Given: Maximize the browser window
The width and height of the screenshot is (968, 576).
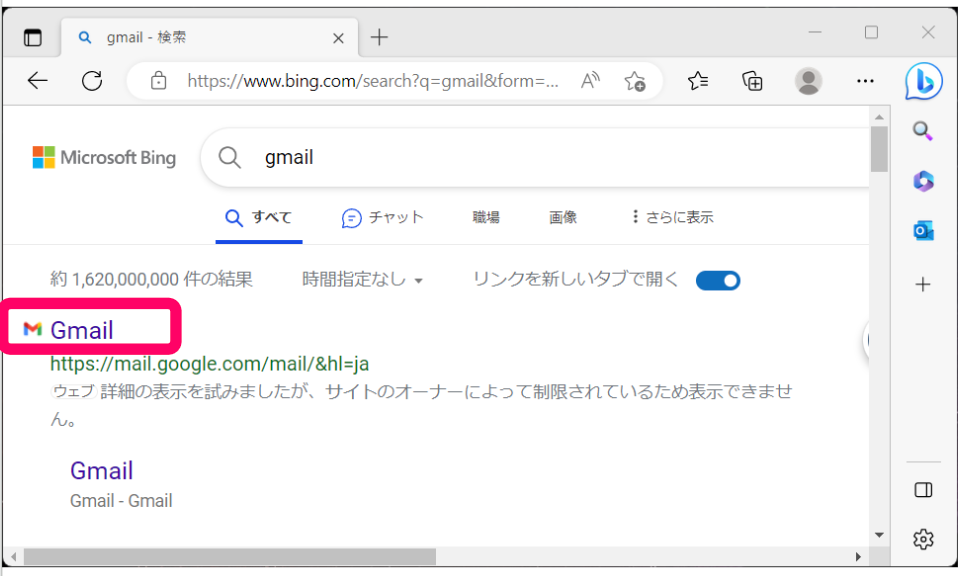Looking at the screenshot, I should [x=871, y=32].
